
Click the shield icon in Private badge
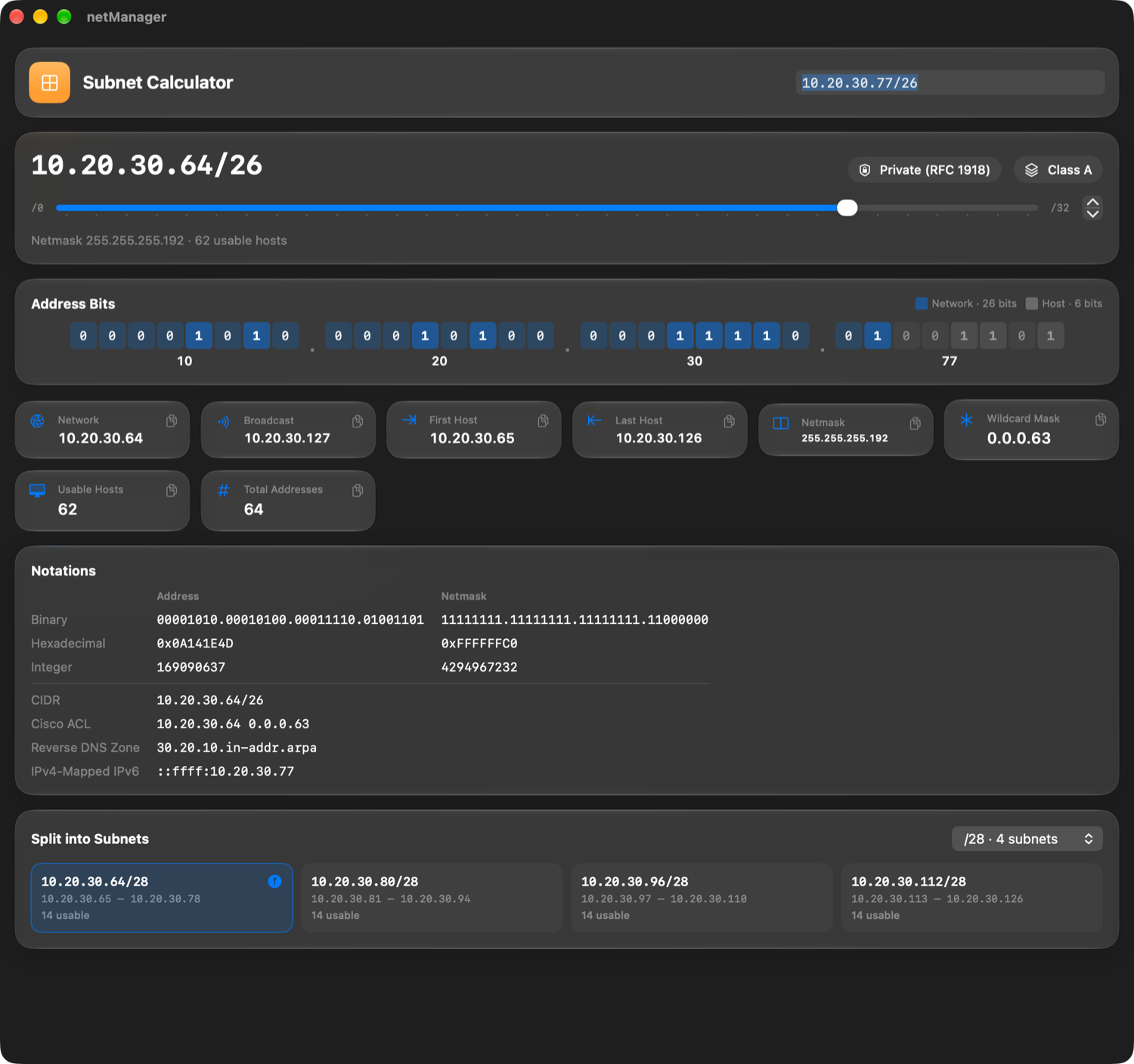pos(865,170)
